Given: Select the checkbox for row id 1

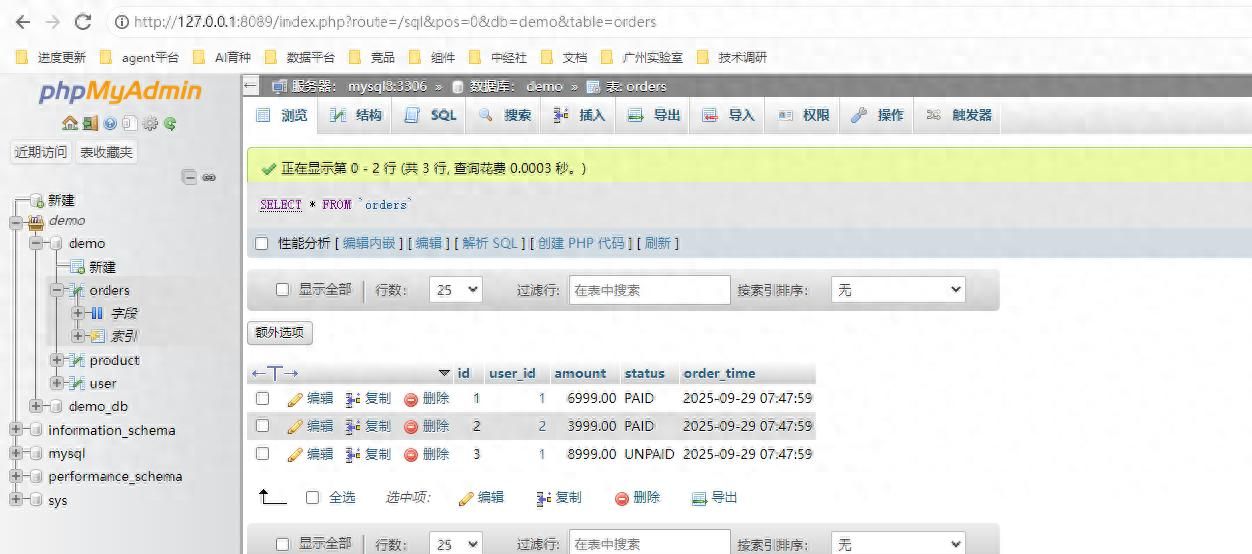Looking at the screenshot, I should click(x=262, y=398).
